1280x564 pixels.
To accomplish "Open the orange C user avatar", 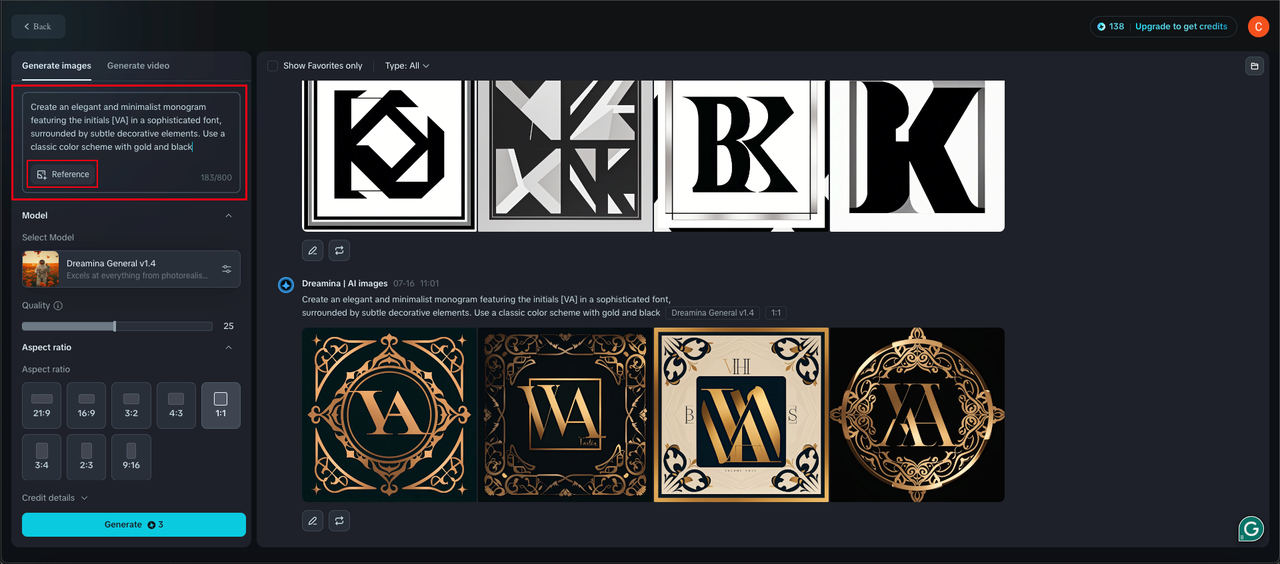I will coord(1258,27).
